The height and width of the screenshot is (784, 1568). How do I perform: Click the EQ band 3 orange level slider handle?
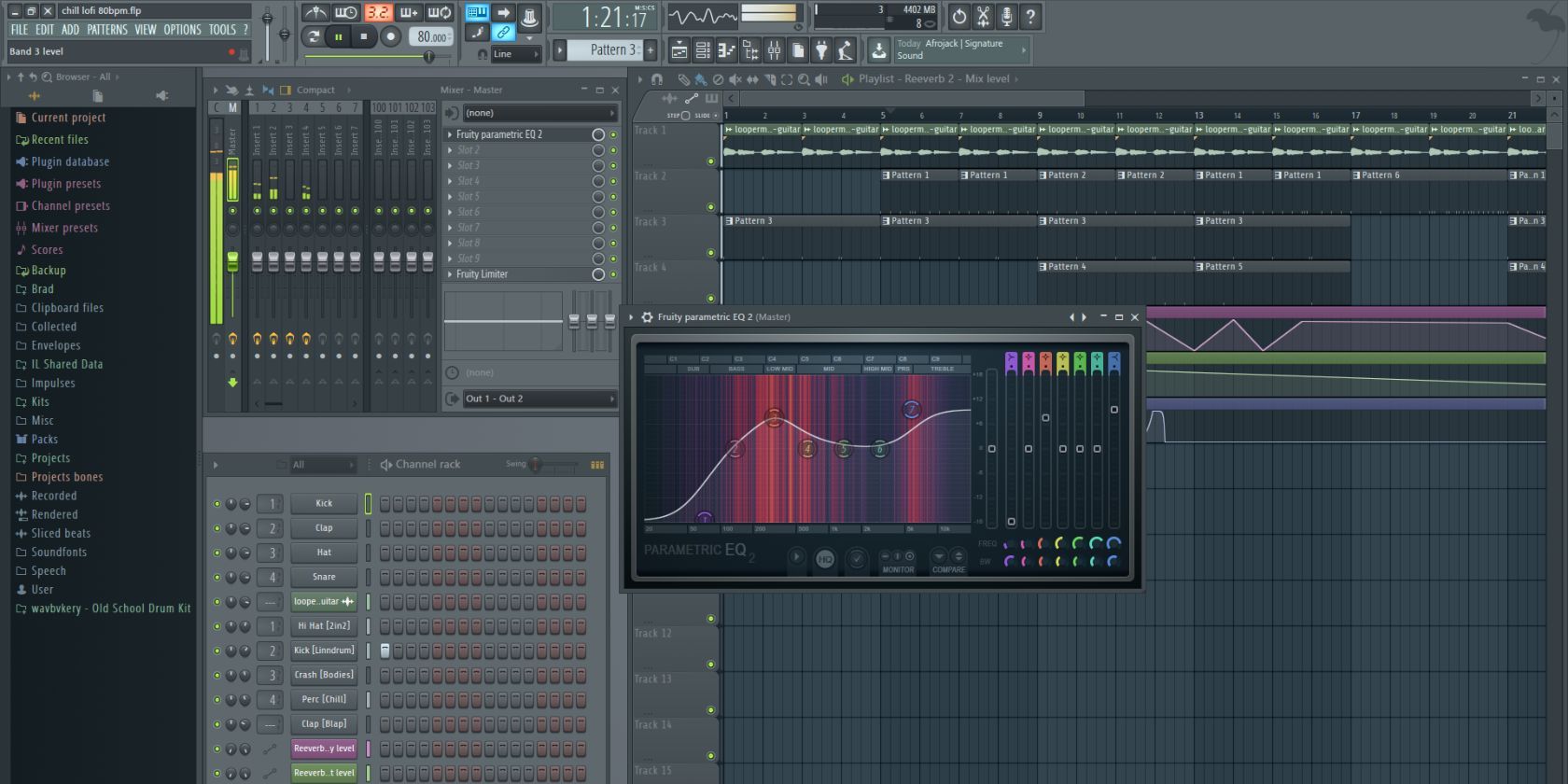(x=1045, y=418)
